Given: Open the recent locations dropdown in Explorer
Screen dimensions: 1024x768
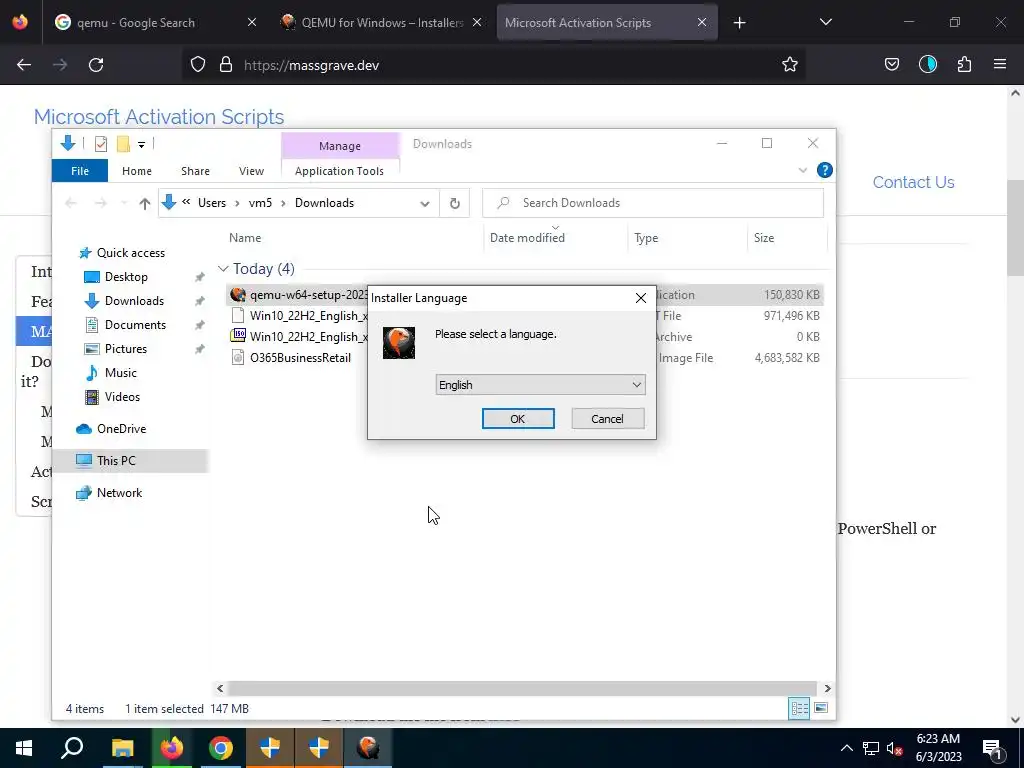Looking at the screenshot, I should (x=124, y=203).
